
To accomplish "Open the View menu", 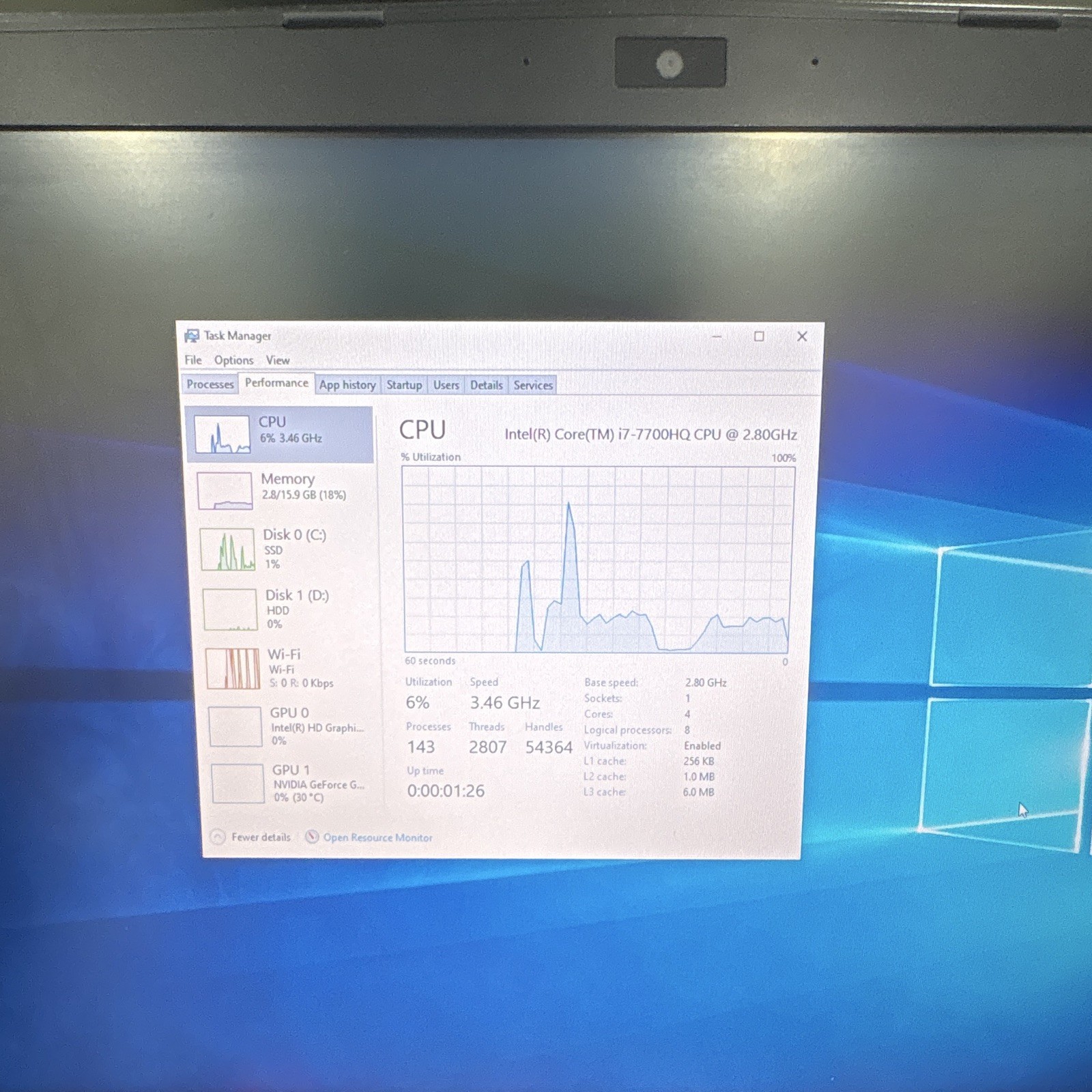I will click(278, 360).
